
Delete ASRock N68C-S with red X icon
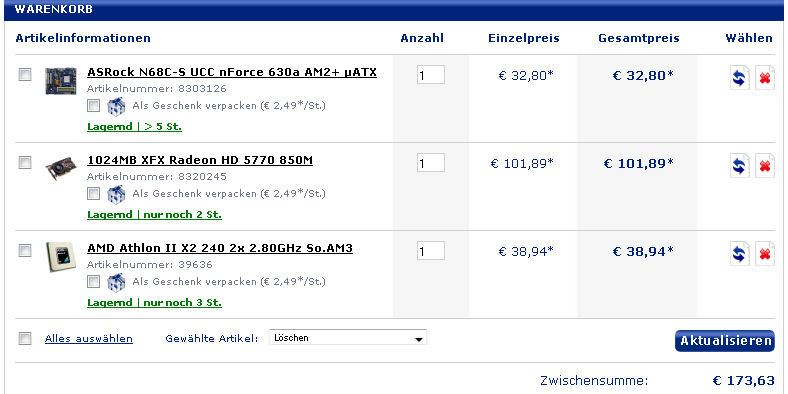[x=765, y=78]
